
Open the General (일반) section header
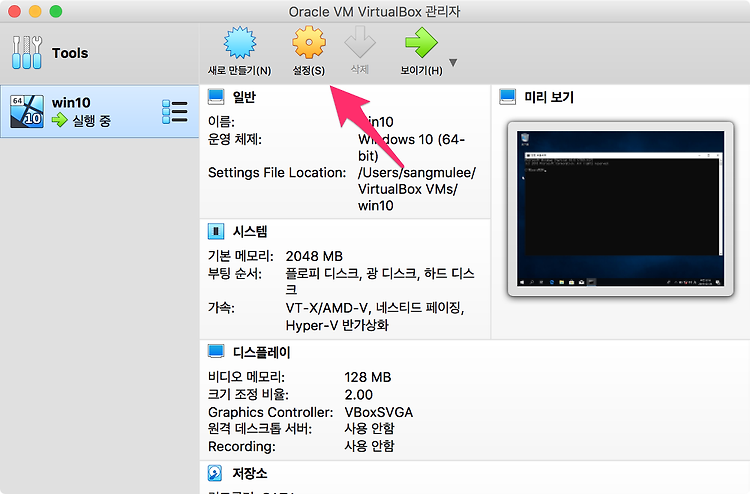[244, 97]
